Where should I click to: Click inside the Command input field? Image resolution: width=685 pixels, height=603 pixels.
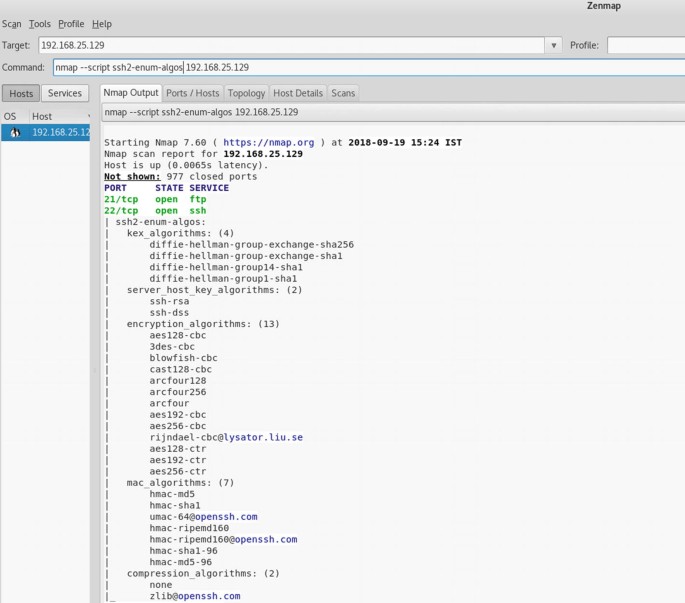[x=369, y=67]
